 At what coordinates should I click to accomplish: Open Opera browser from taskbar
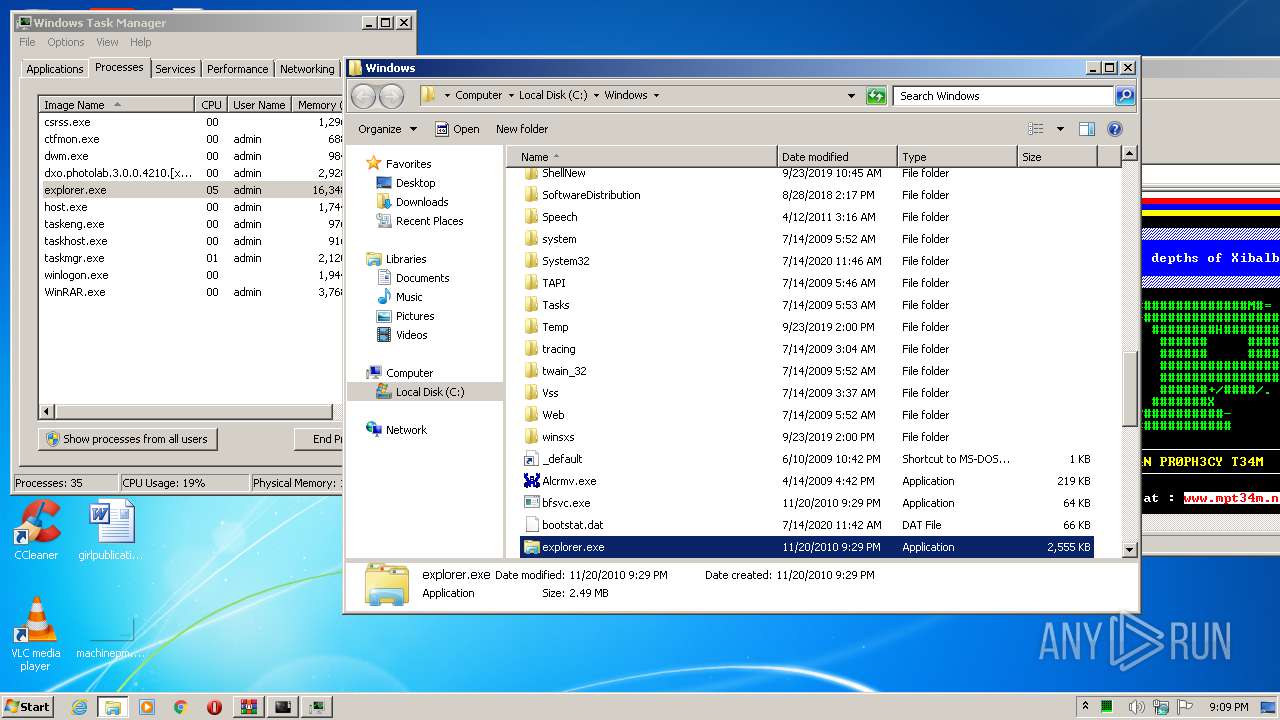tap(214, 707)
